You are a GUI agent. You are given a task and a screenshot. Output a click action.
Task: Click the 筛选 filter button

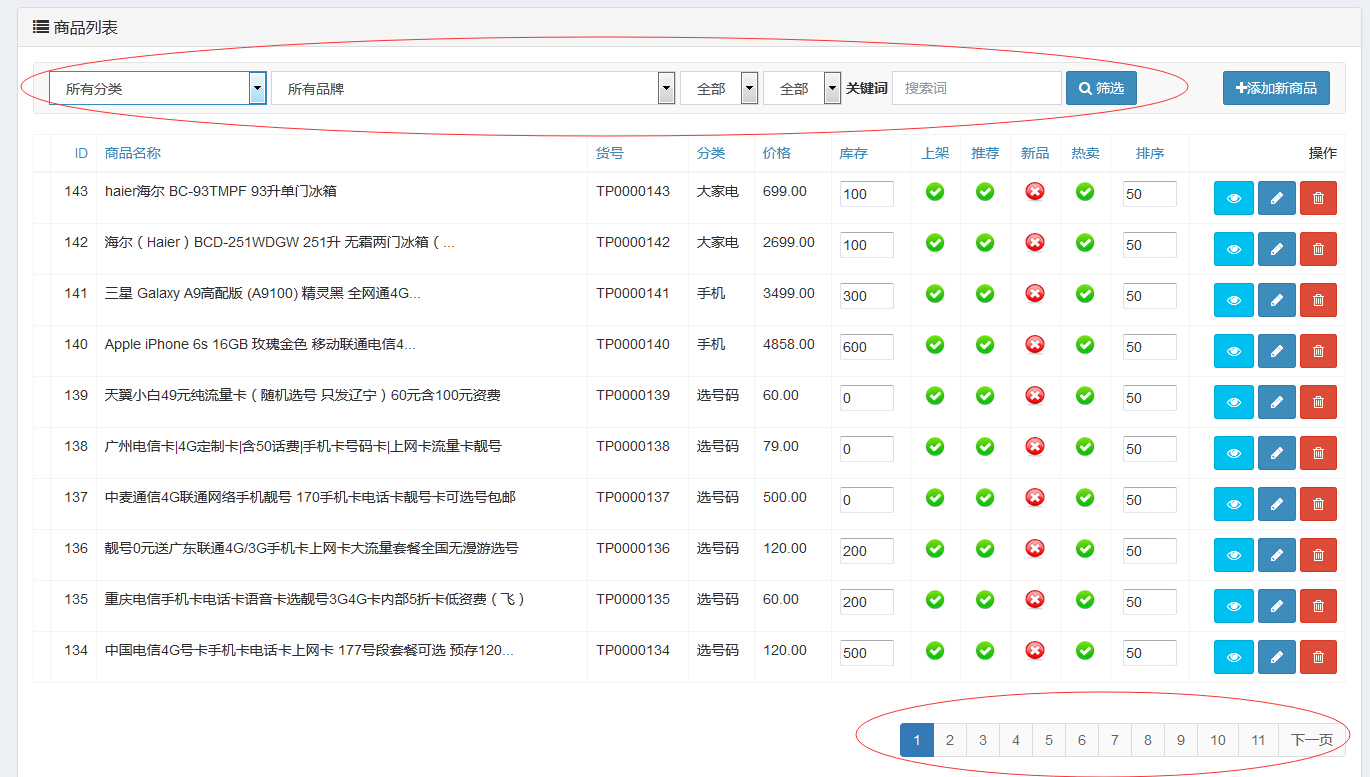click(x=1101, y=88)
